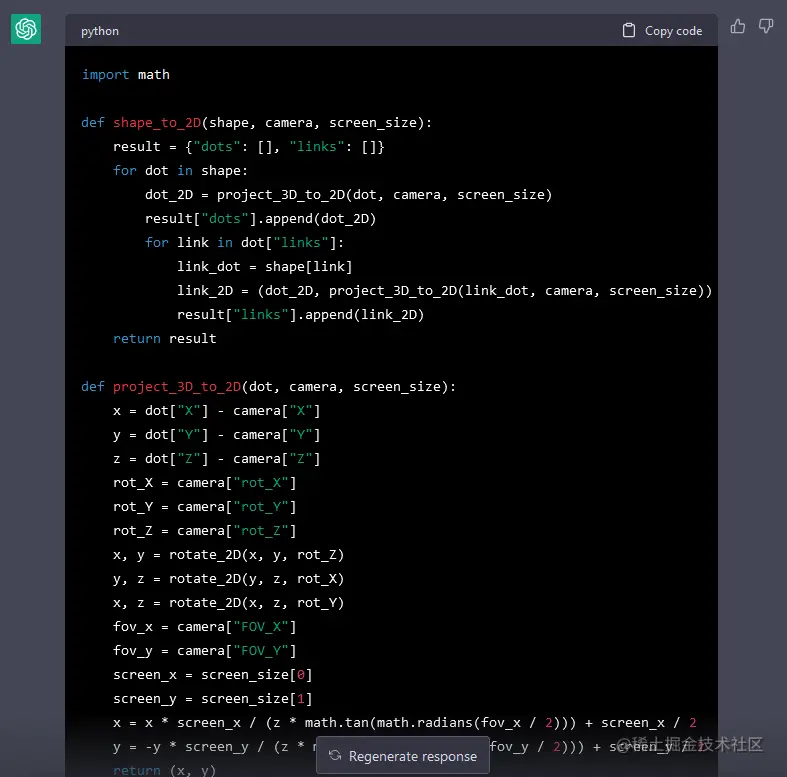Click 'dot_2D = project_3D_to_2D(dot, camera, screen_size)' line
Viewport: 787px width, 777px height.
348,195
